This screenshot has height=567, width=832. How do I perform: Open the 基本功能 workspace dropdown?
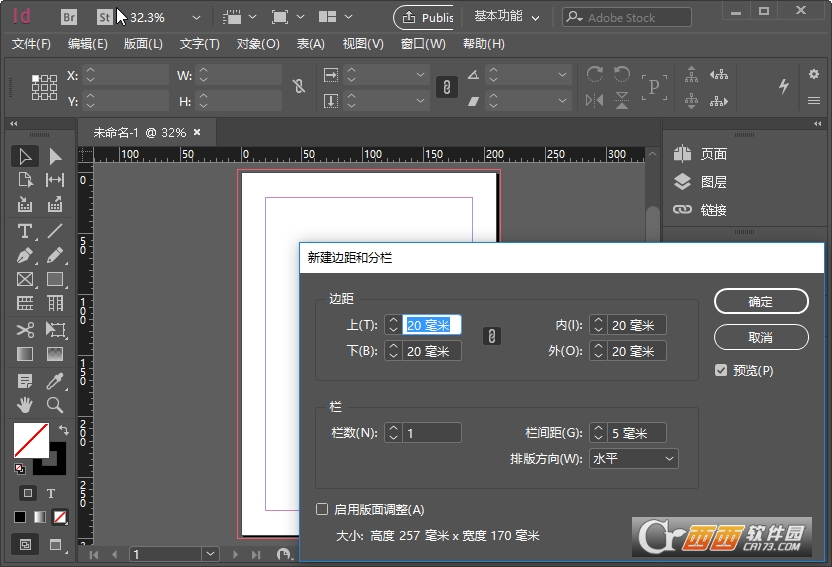click(506, 17)
